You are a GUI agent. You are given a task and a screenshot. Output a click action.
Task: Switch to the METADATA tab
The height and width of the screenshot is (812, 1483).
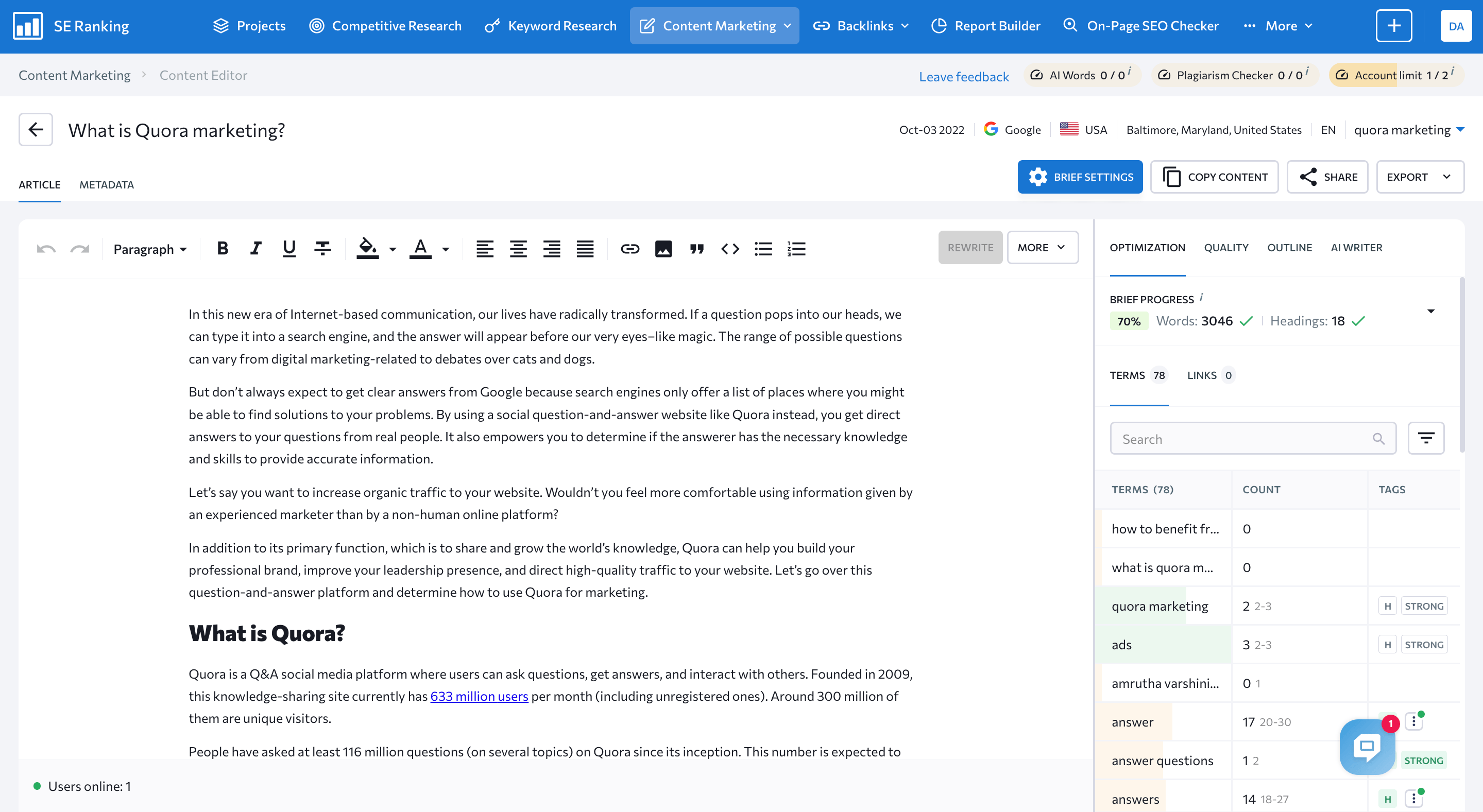(107, 185)
